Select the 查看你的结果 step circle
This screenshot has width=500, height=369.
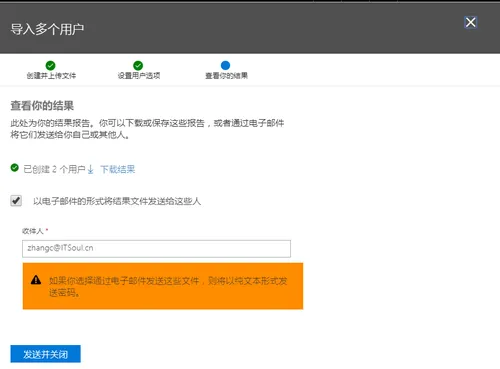tap(225, 65)
